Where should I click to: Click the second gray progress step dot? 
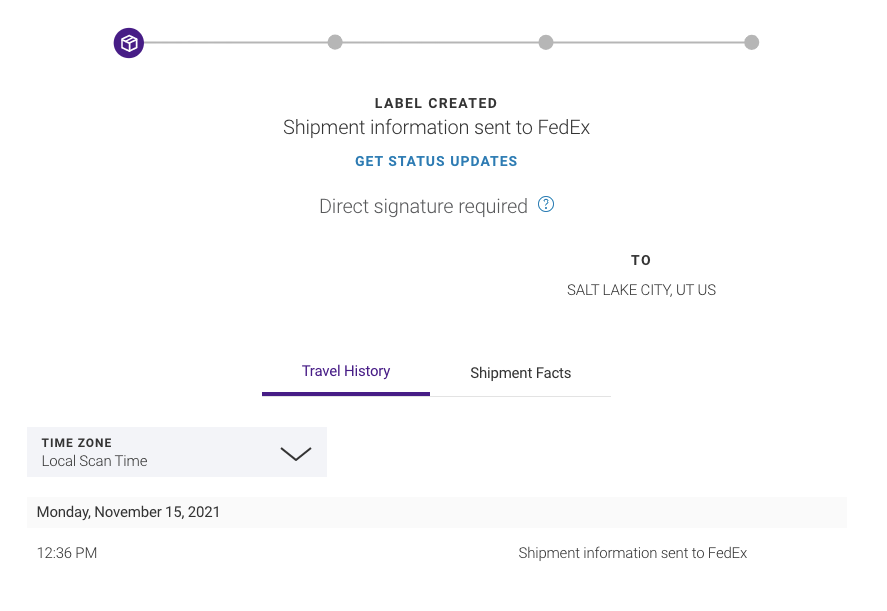pyautogui.click(x=335, y=42)
